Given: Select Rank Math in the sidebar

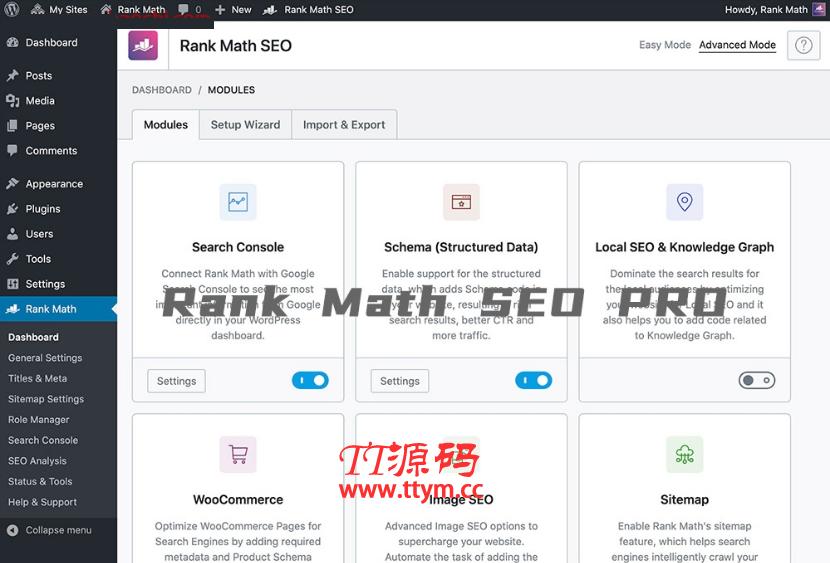Looking at the screenshot, I should 58,309.
